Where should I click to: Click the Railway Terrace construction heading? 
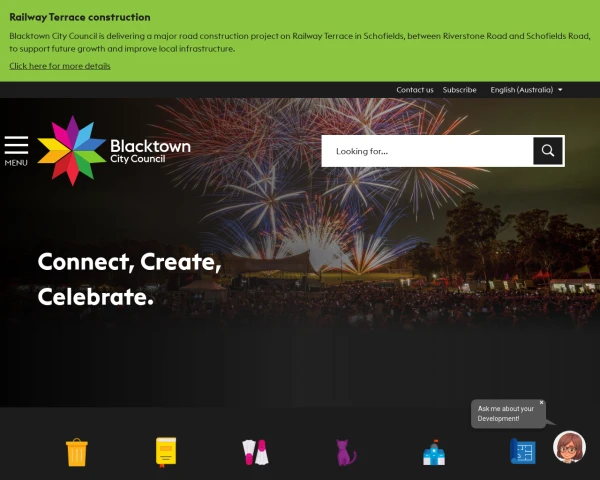[80, 17]
